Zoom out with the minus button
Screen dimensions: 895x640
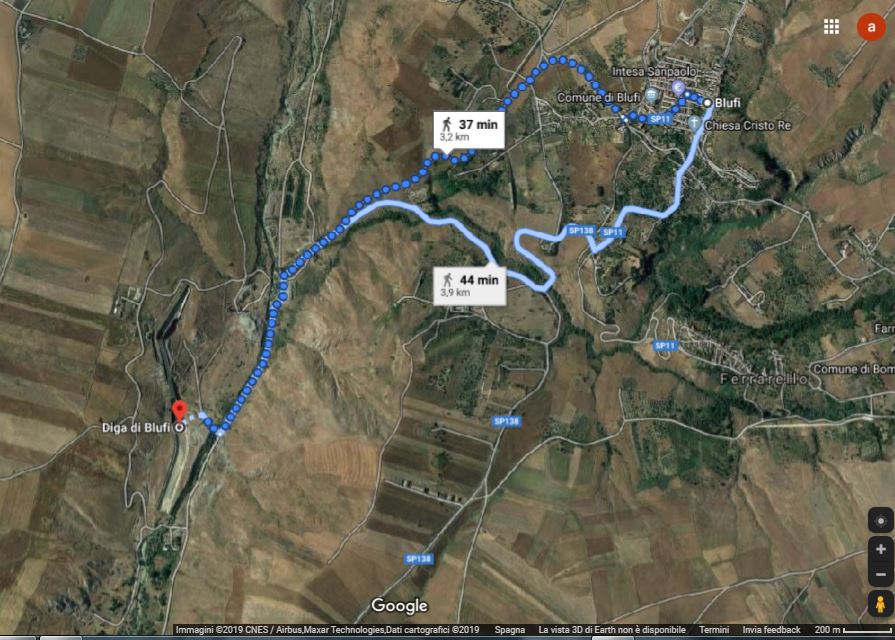(x=881, y=574)
